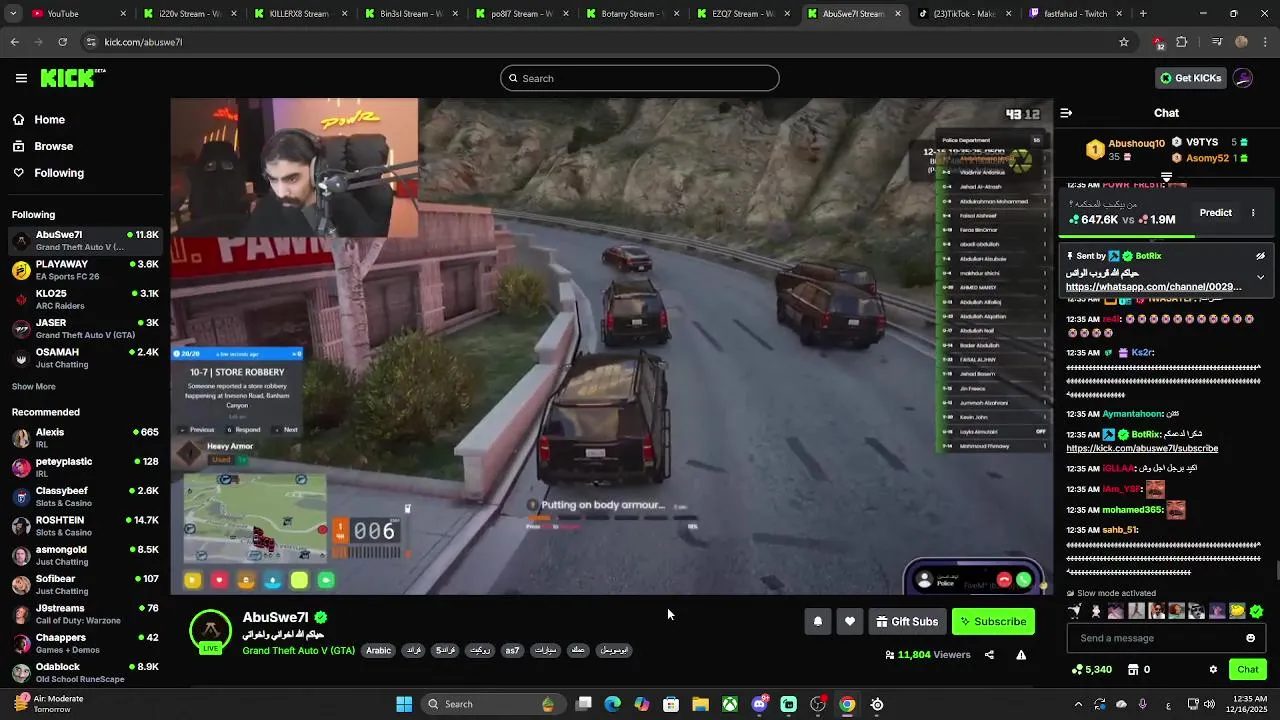Click the as7 stream tag
1280x720 pixels.
(512, 650)
